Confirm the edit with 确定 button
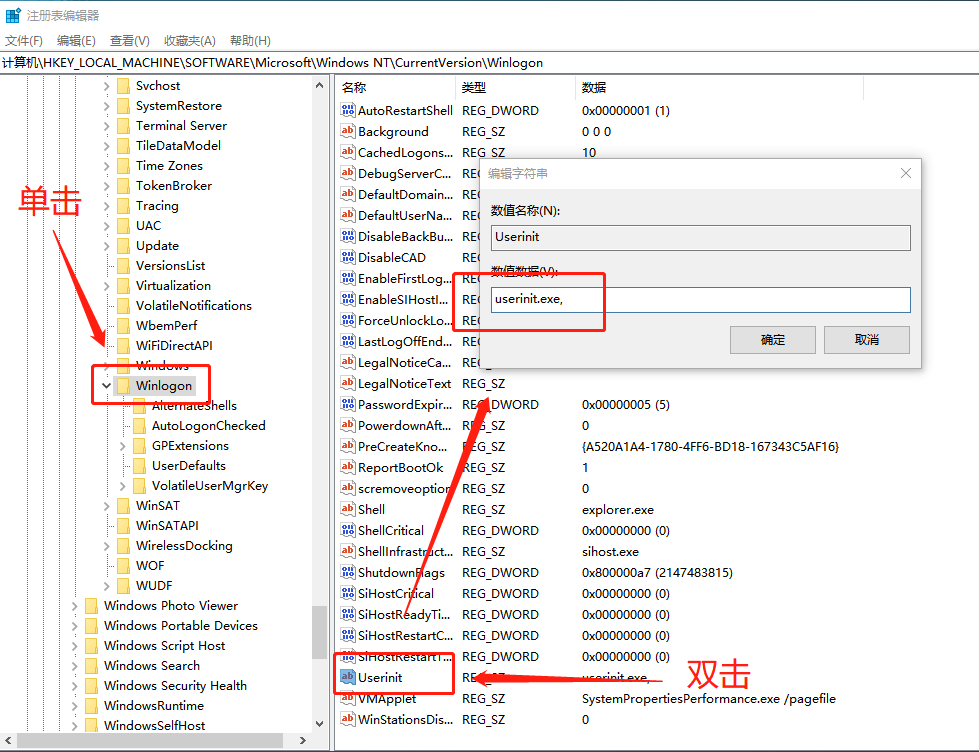The width and height of the screenshot is (979, 752). [x=772, y=340]
